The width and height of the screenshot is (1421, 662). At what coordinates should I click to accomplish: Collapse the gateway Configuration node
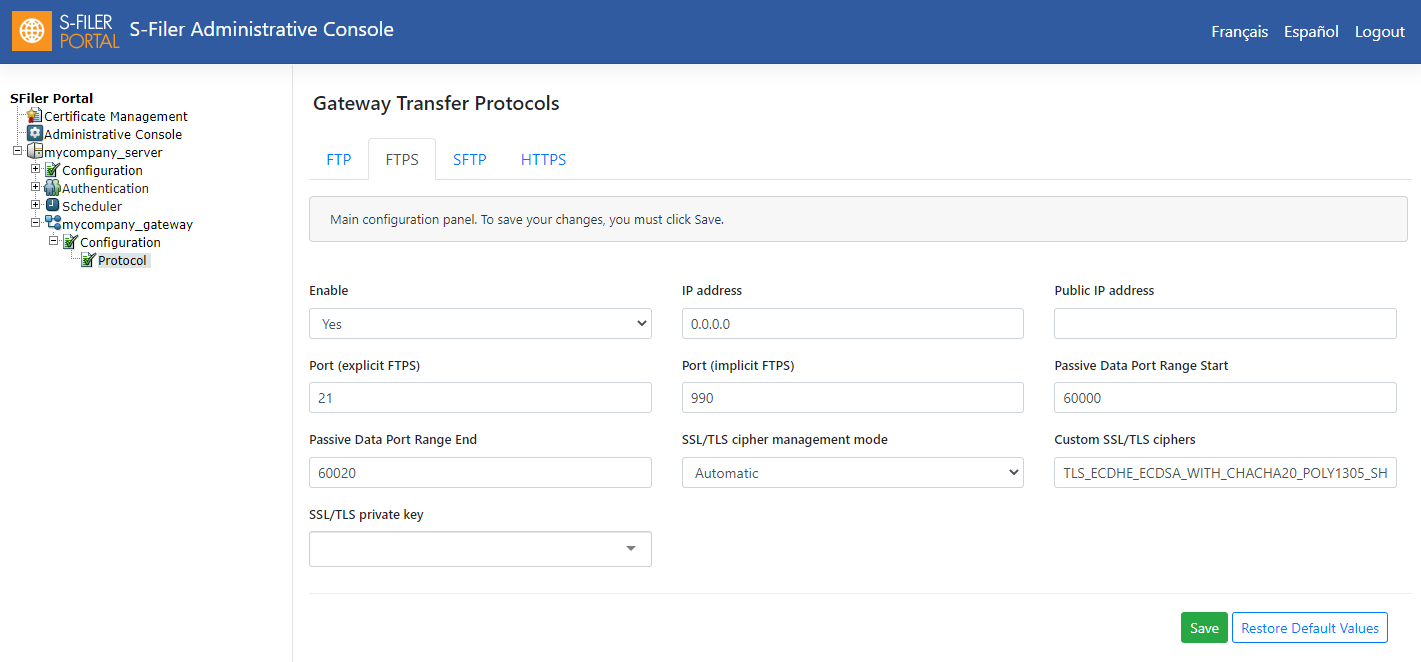click(x=54, y=241)
